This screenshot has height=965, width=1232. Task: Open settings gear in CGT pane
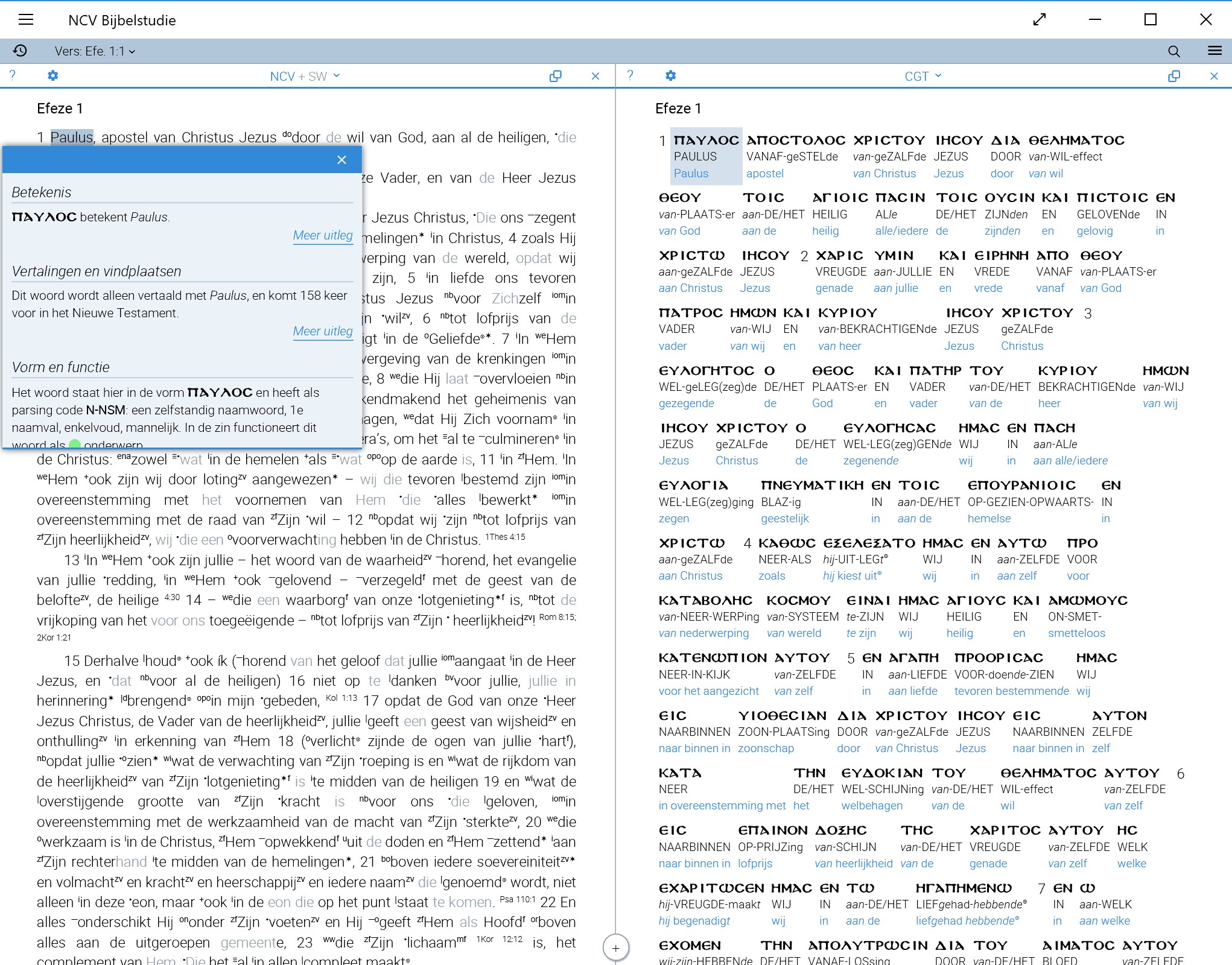(x=670, y=76)
